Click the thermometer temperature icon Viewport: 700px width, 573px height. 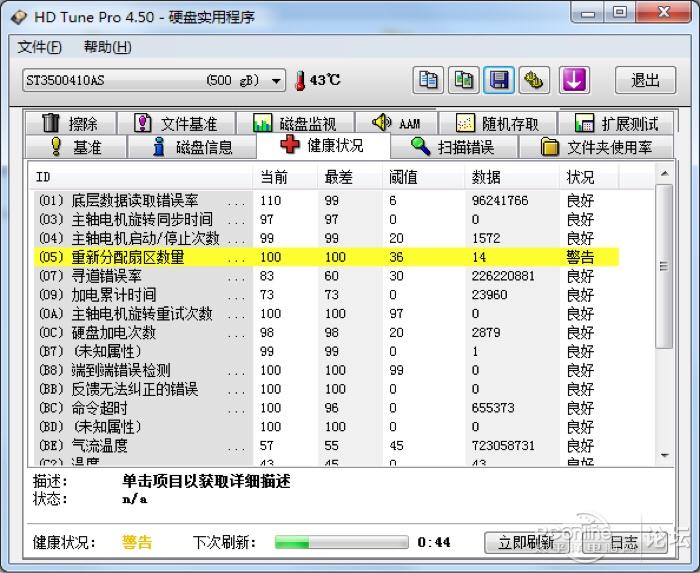point(300,81)
